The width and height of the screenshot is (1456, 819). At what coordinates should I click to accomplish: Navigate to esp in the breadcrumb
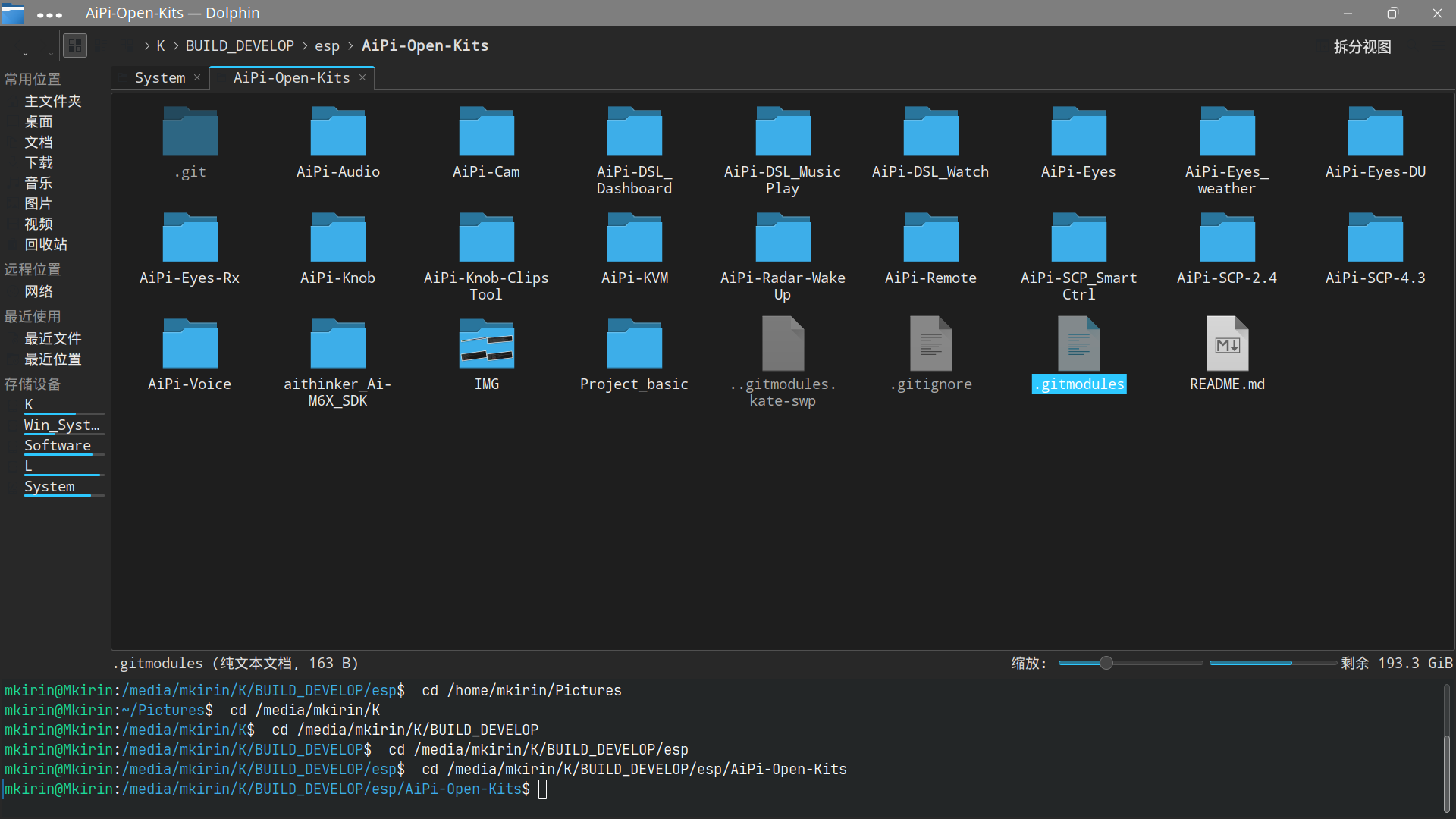pos(327,46)
